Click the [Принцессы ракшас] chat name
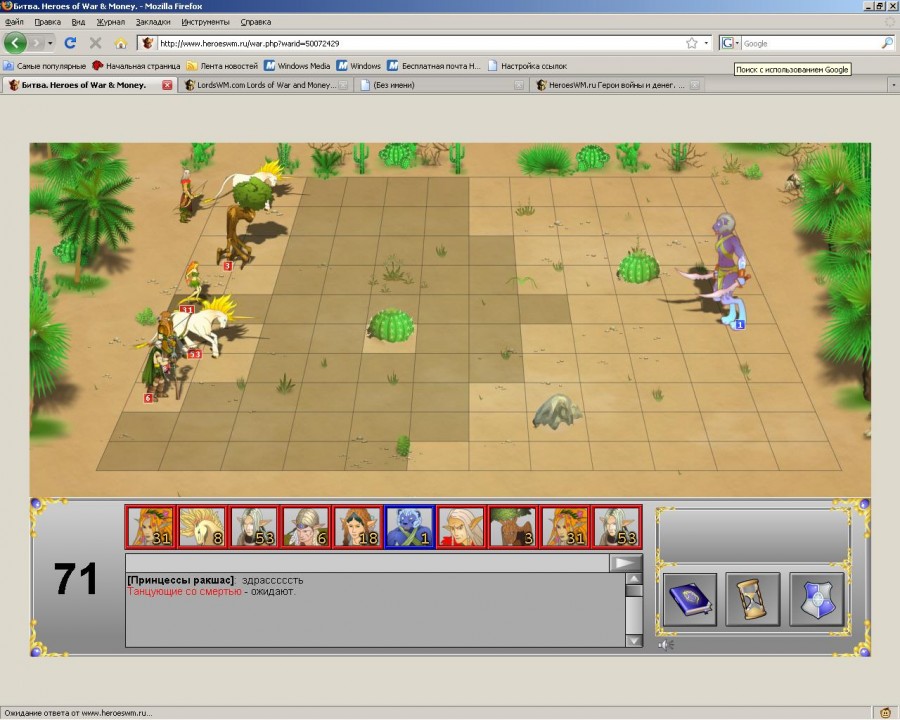The height and width of the screenshot is (720, 900). point(181,580)
